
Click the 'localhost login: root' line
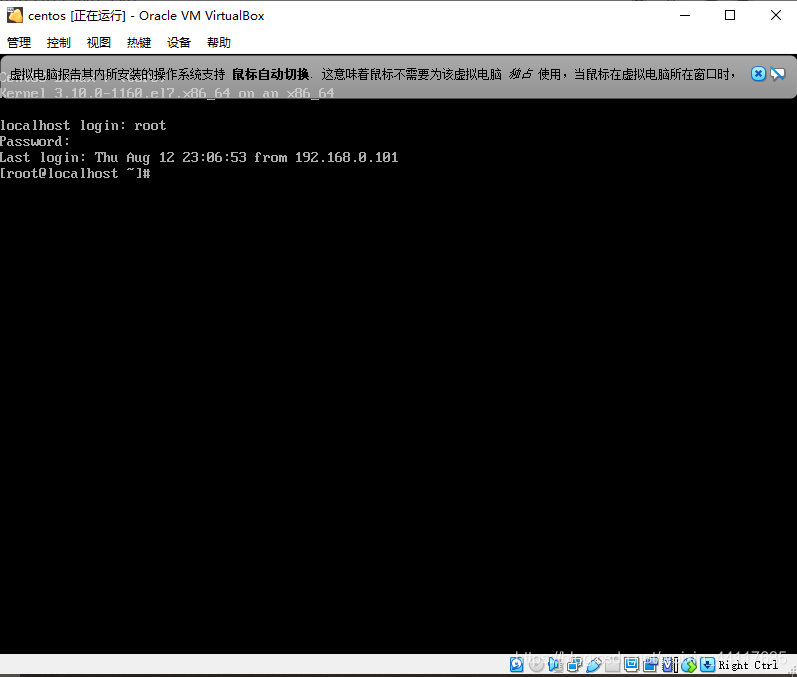[83, 126]
